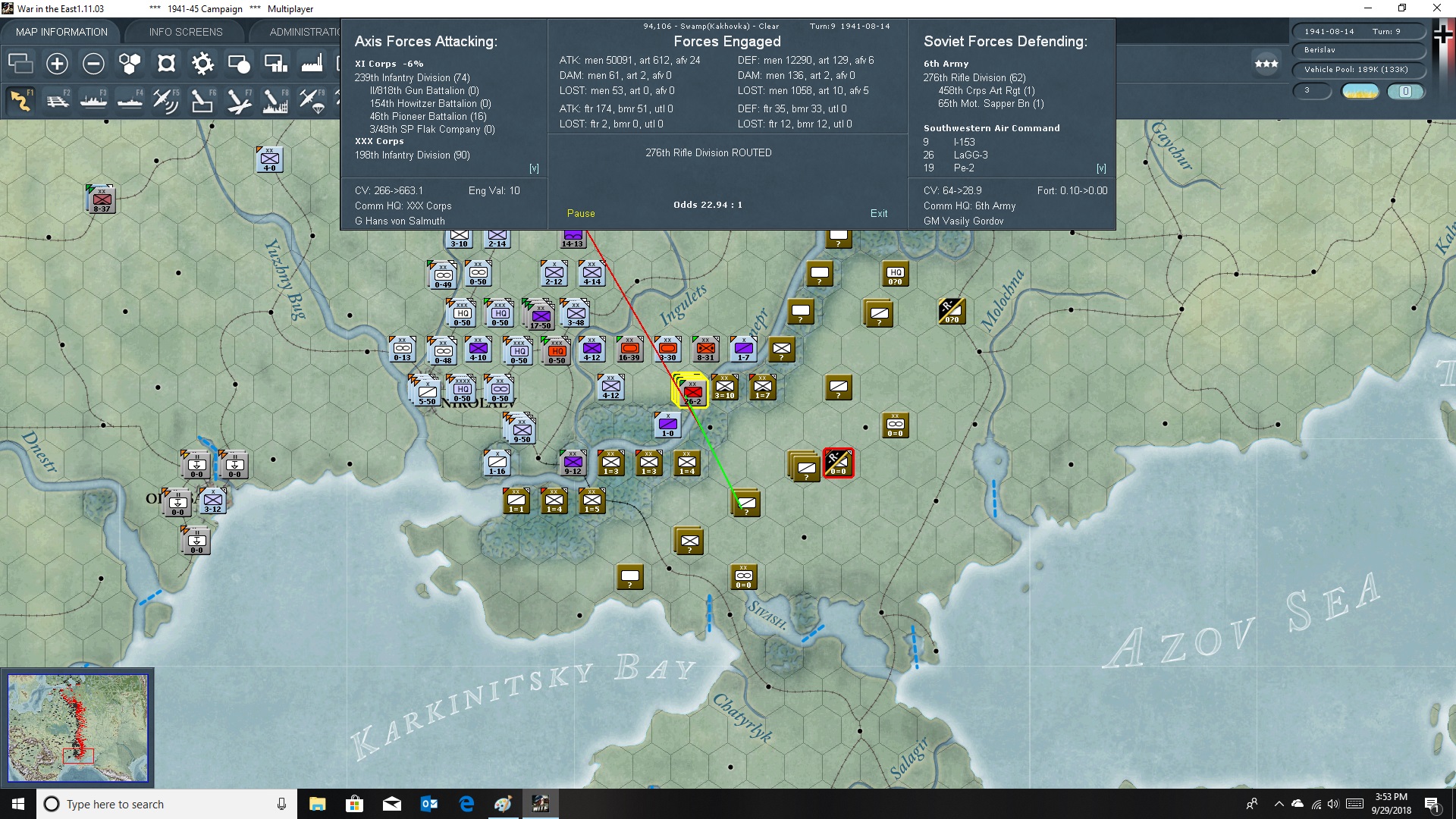Open the Windows Start menu
Image resolution: width=1456 pixels, height=819 pixels.
(18, 804)
